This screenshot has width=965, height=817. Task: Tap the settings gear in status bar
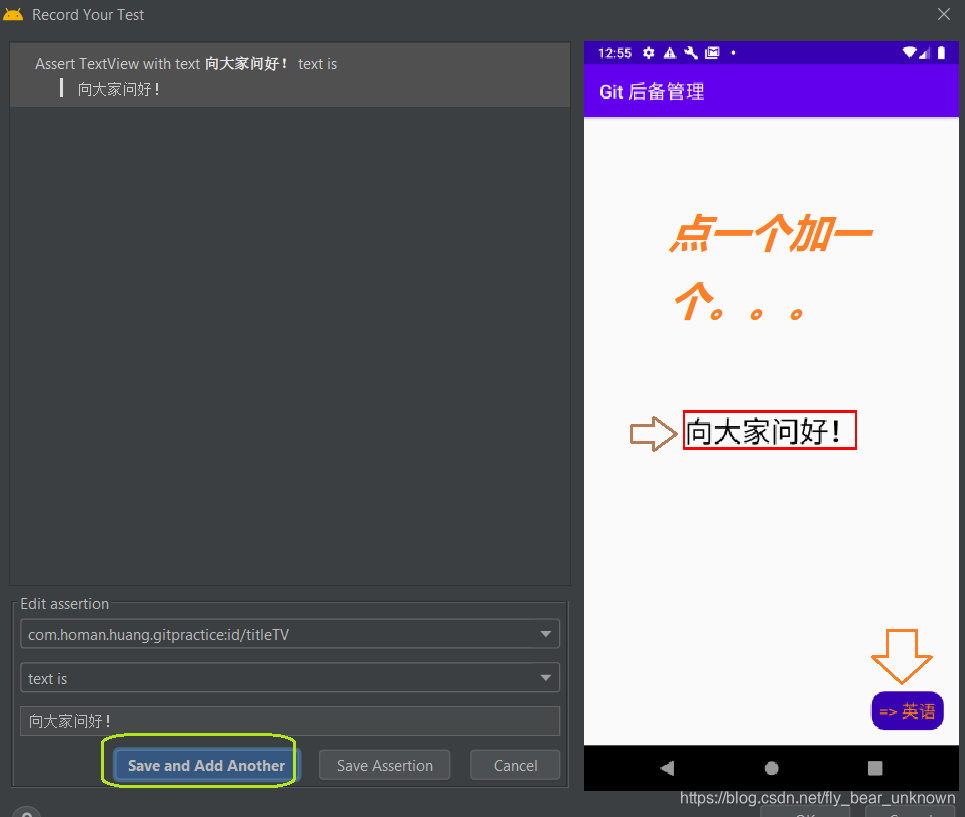click(649, 53)
